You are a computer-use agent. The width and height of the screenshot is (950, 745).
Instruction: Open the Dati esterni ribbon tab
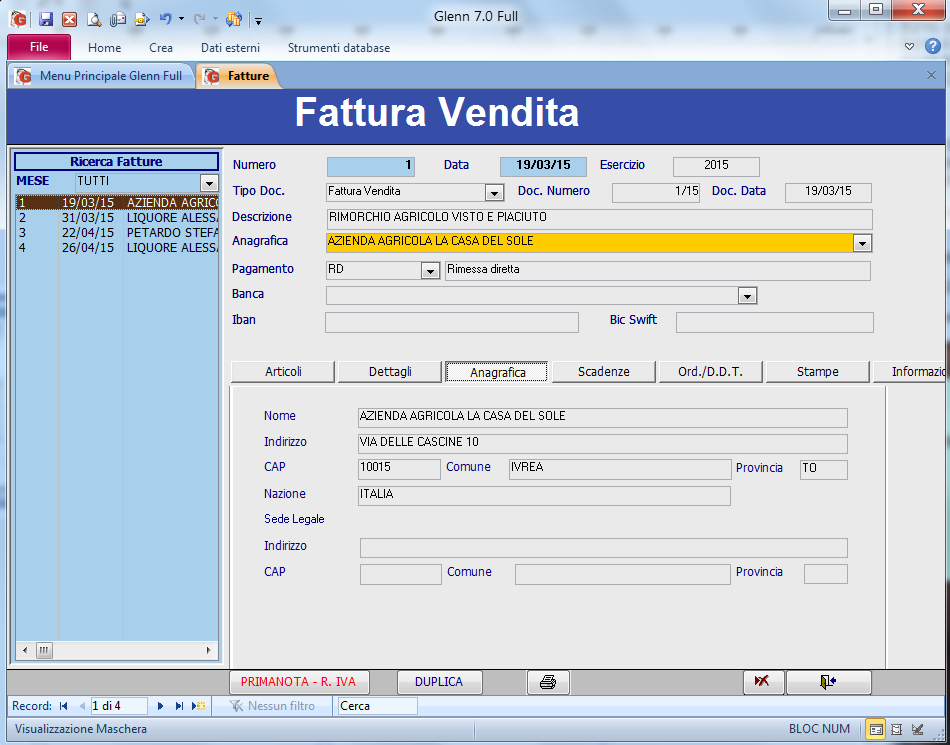230,48
